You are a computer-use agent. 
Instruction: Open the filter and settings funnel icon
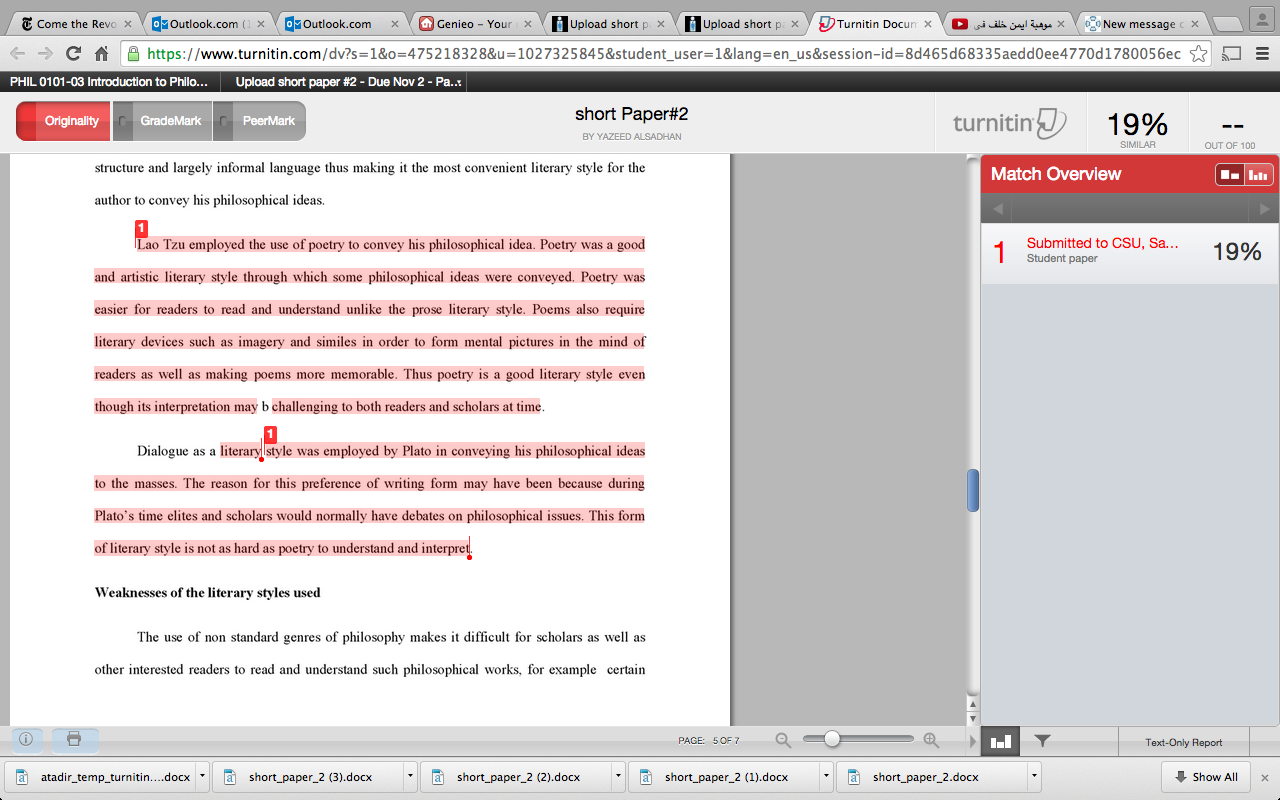[x=1042, y=741]
